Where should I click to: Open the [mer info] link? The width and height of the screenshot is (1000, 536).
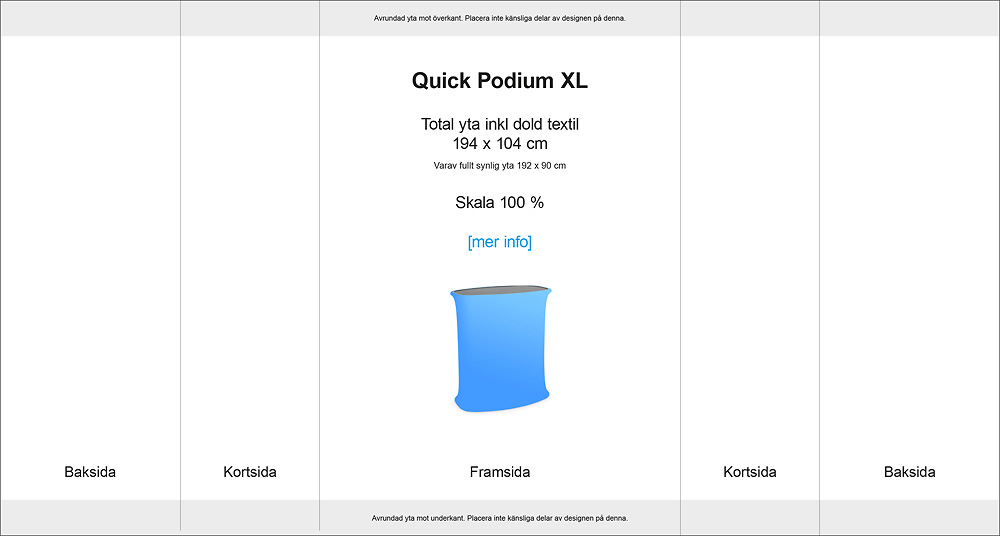499,242
